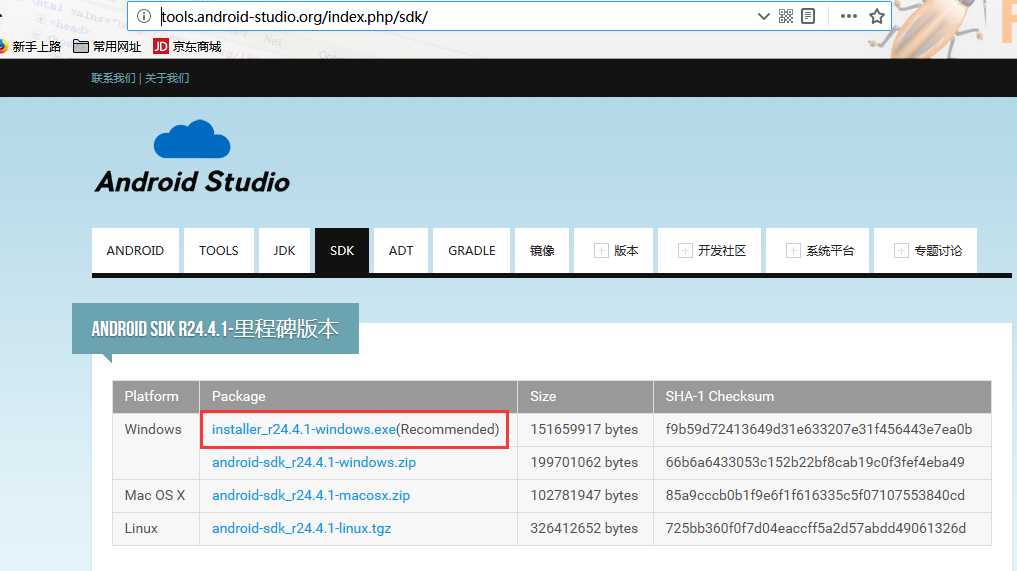Click the Platform column header
1017x571 pixels.
click(156, 396)
